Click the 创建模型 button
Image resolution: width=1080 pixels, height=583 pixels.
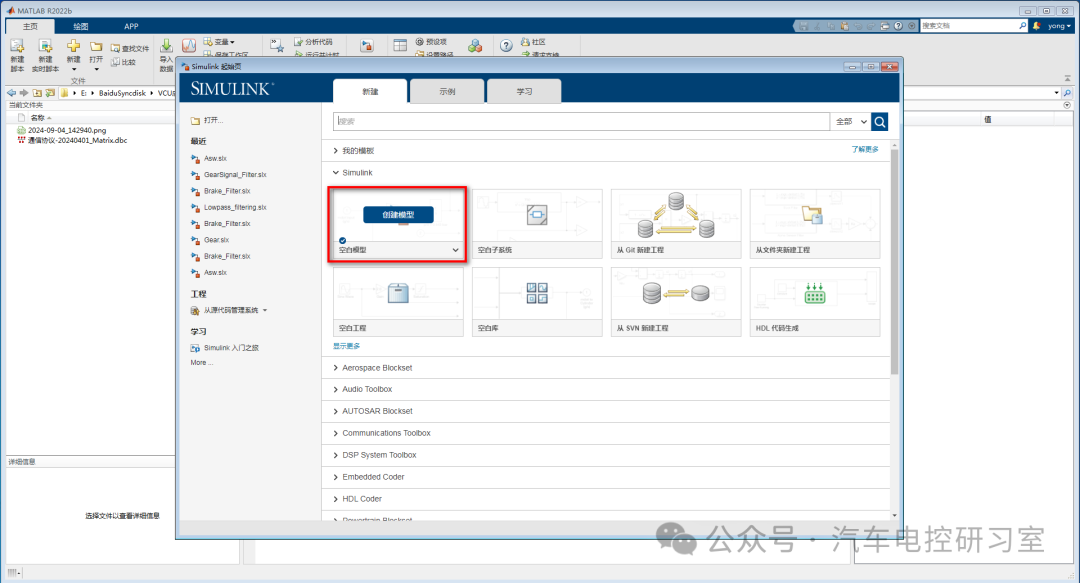pos(397,214)
